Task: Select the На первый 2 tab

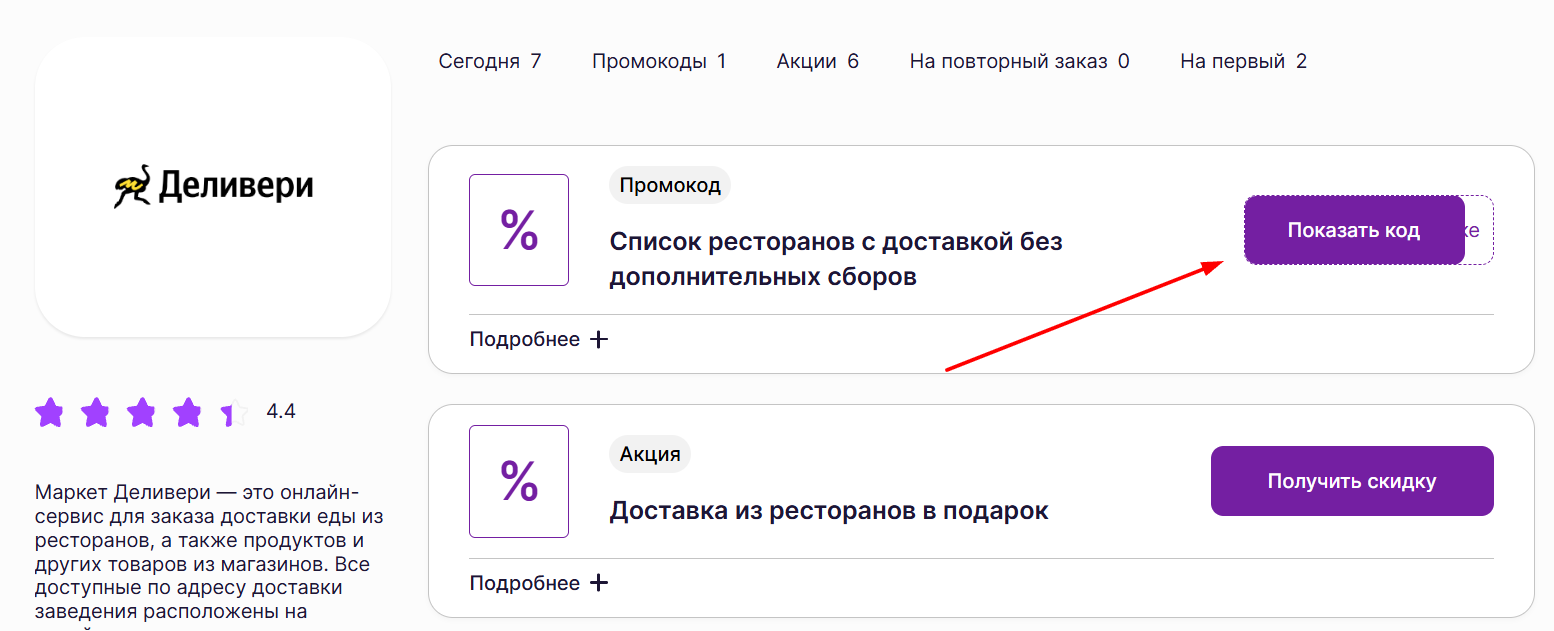Action: point(1242,60)
